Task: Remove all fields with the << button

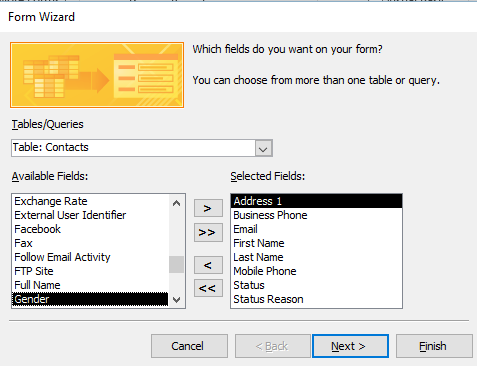Action: (x=208, y=288)
